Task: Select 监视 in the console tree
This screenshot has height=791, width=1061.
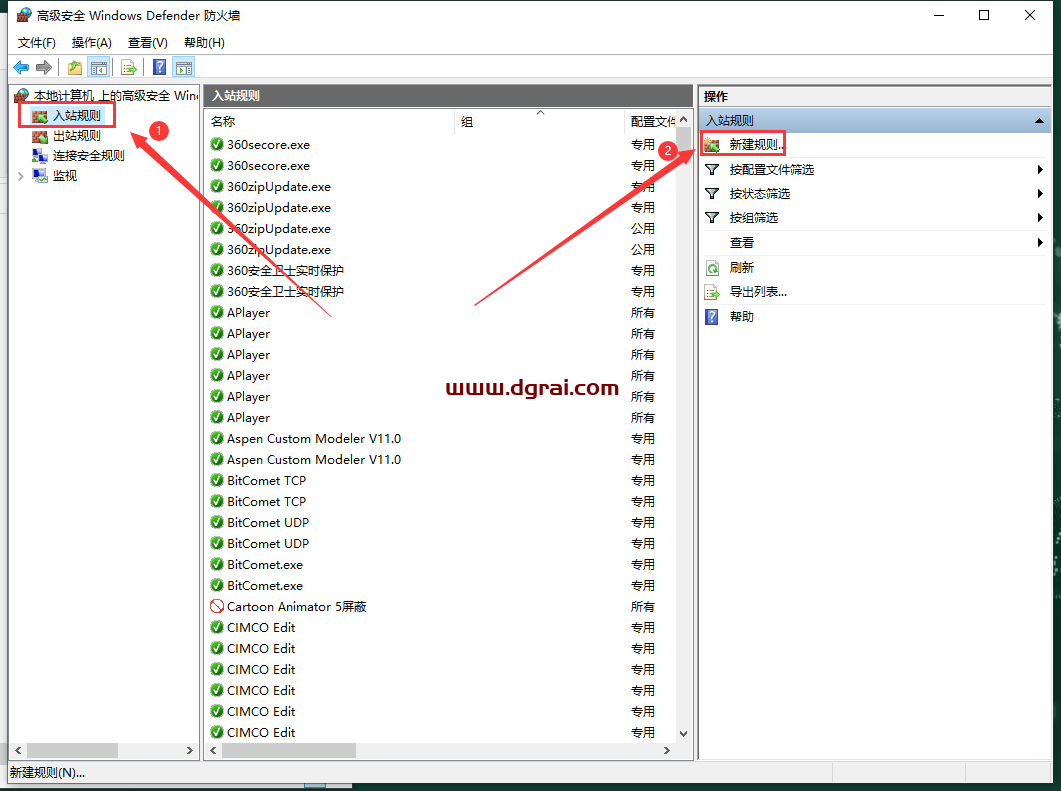Action: point(65,176)
